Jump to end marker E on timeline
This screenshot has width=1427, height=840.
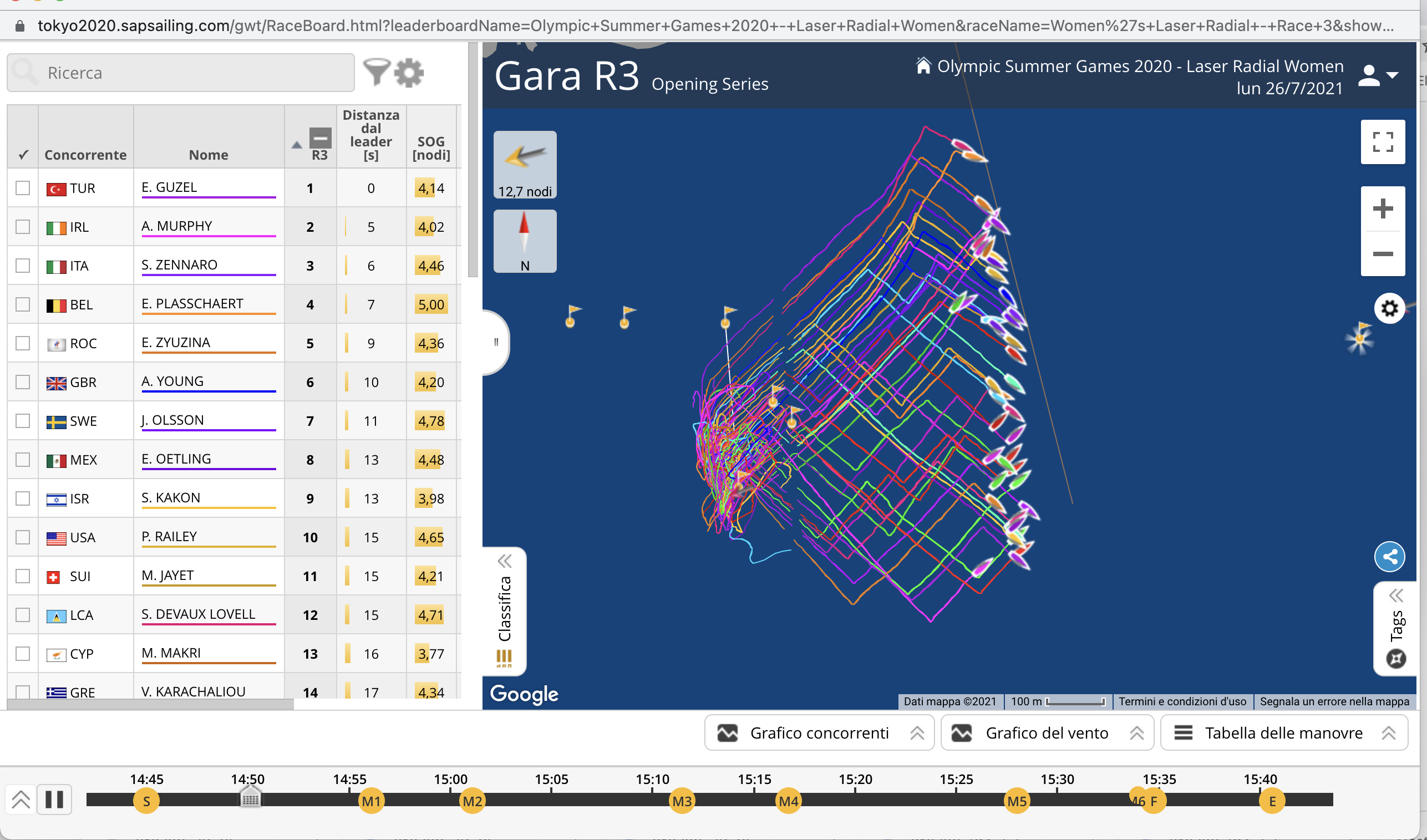point(1272,801)
